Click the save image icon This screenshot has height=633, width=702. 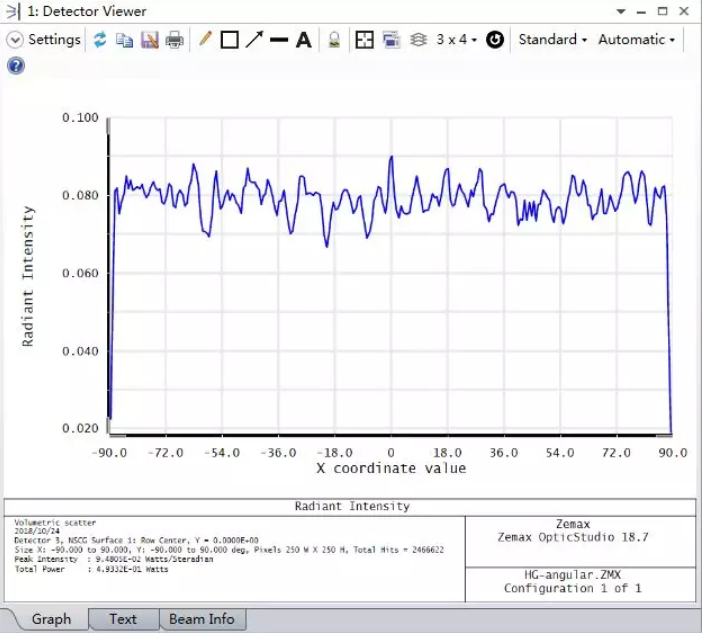(150, 40)
